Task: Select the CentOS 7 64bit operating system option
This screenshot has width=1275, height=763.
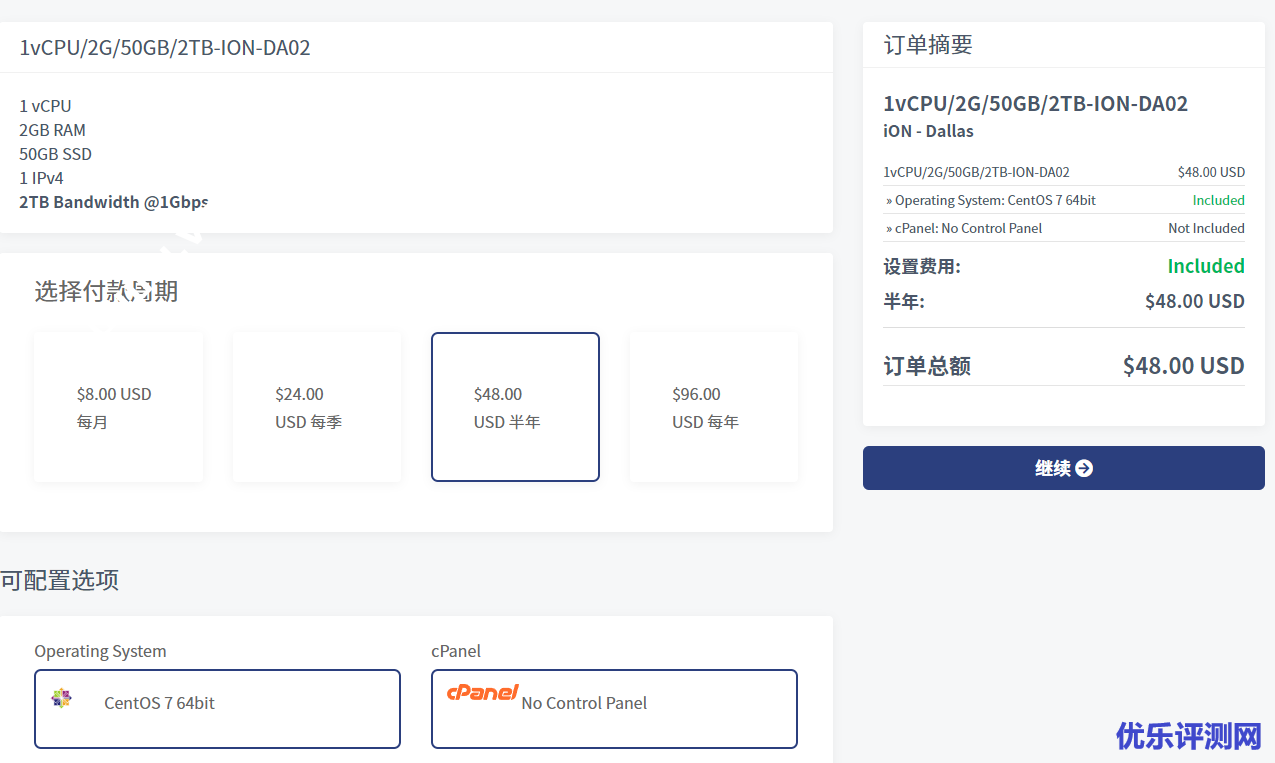Action: pyautogui.click(x=217, y=709)
